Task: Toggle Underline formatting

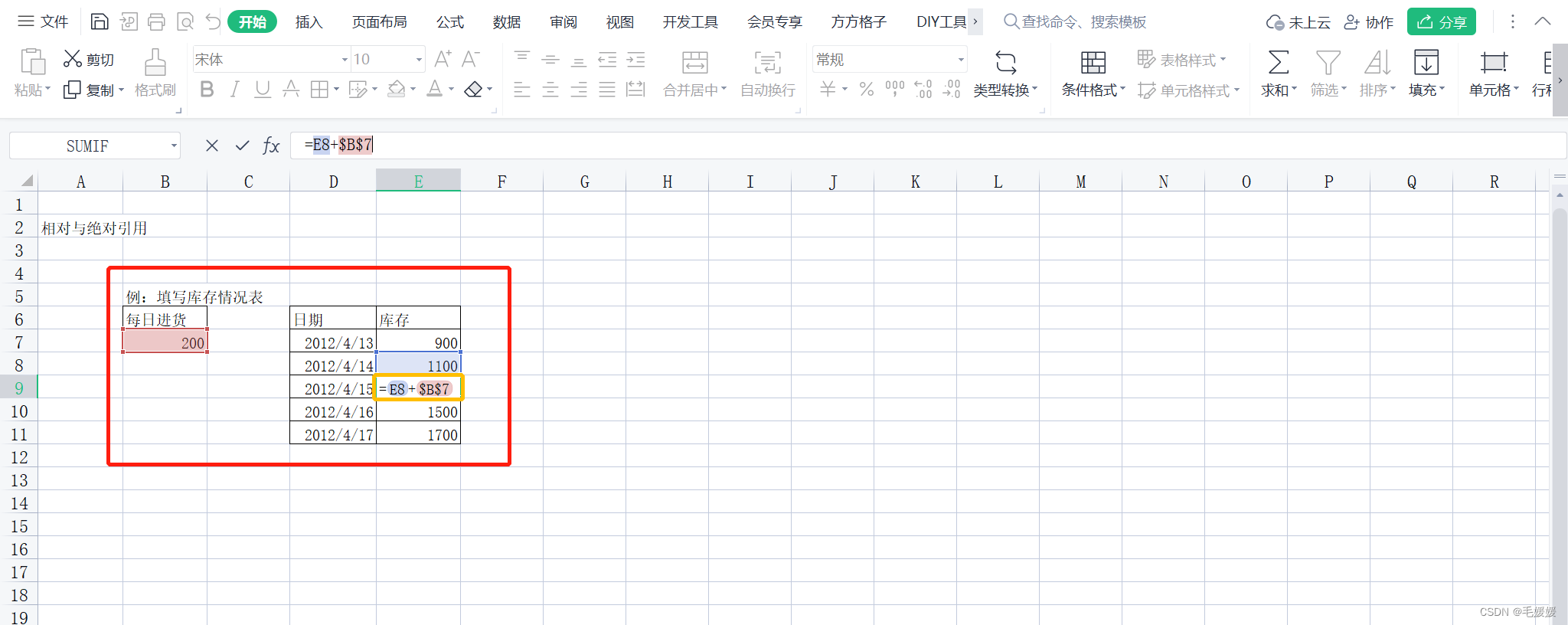Action: click(x=263, y=90)
